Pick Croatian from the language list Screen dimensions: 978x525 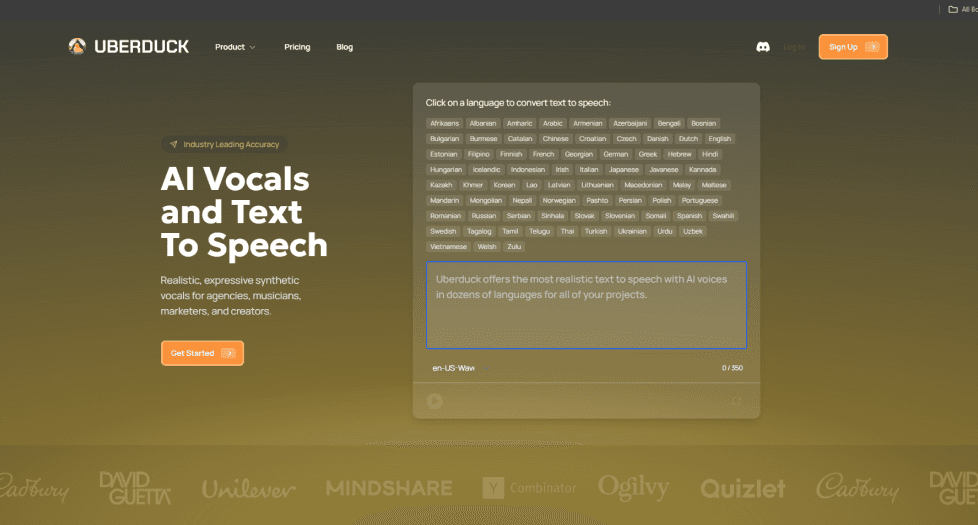593,139
